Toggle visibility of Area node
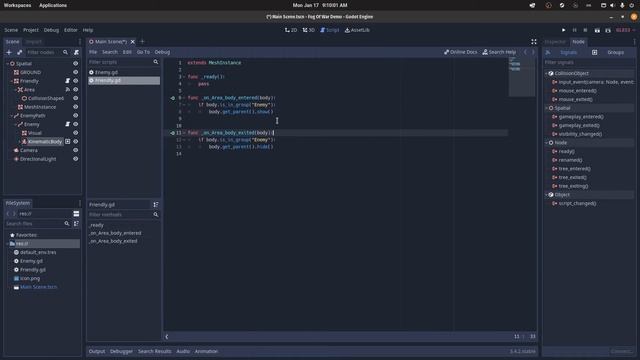 tap(76, 89)
